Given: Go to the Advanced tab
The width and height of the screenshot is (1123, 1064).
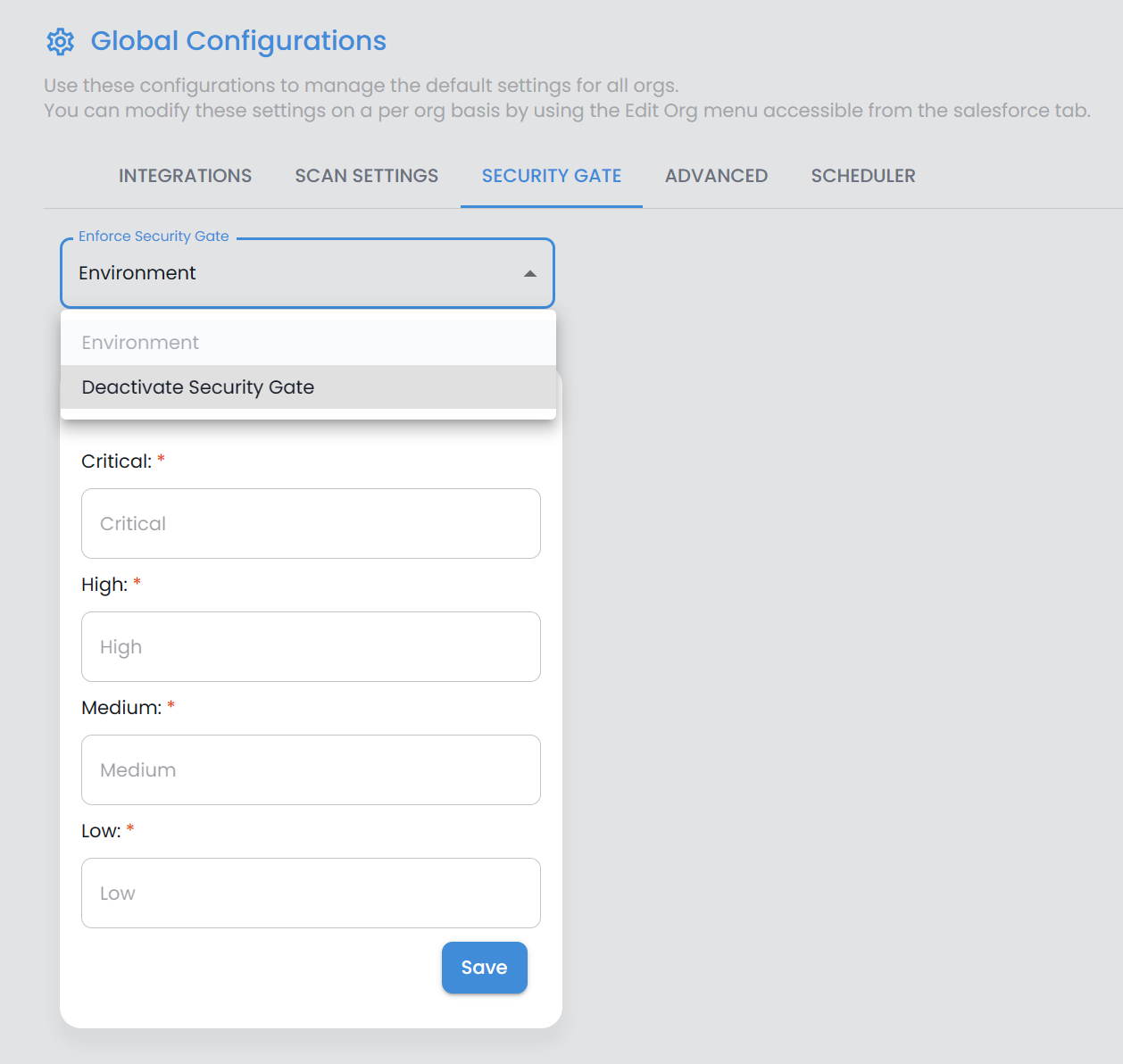Looking at the screenshot, I should 716,176.
